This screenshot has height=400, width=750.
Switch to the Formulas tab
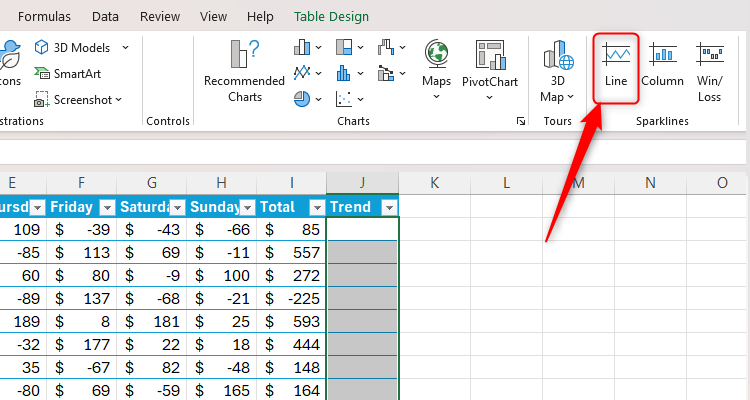[x=44, y=17]
